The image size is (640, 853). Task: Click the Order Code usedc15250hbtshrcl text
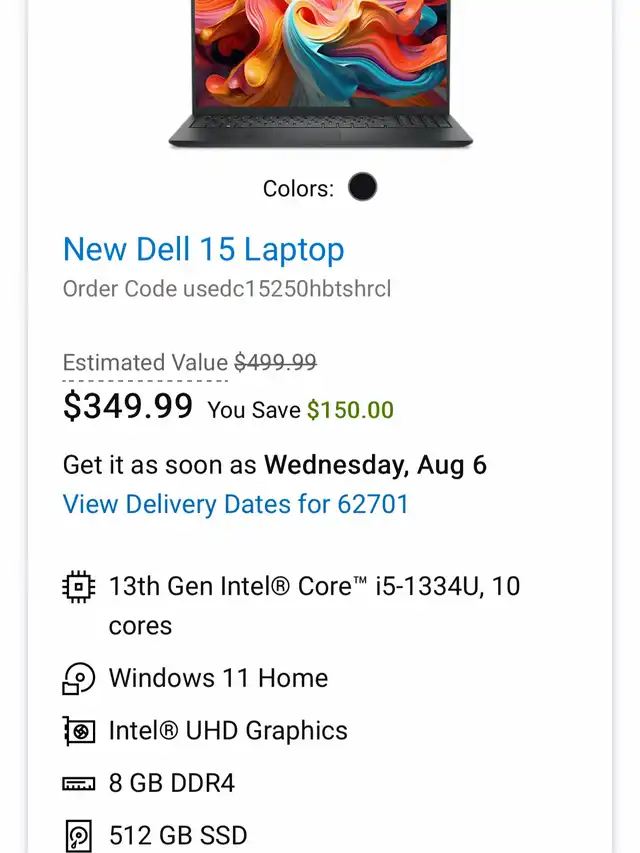(x=227, y=289)
